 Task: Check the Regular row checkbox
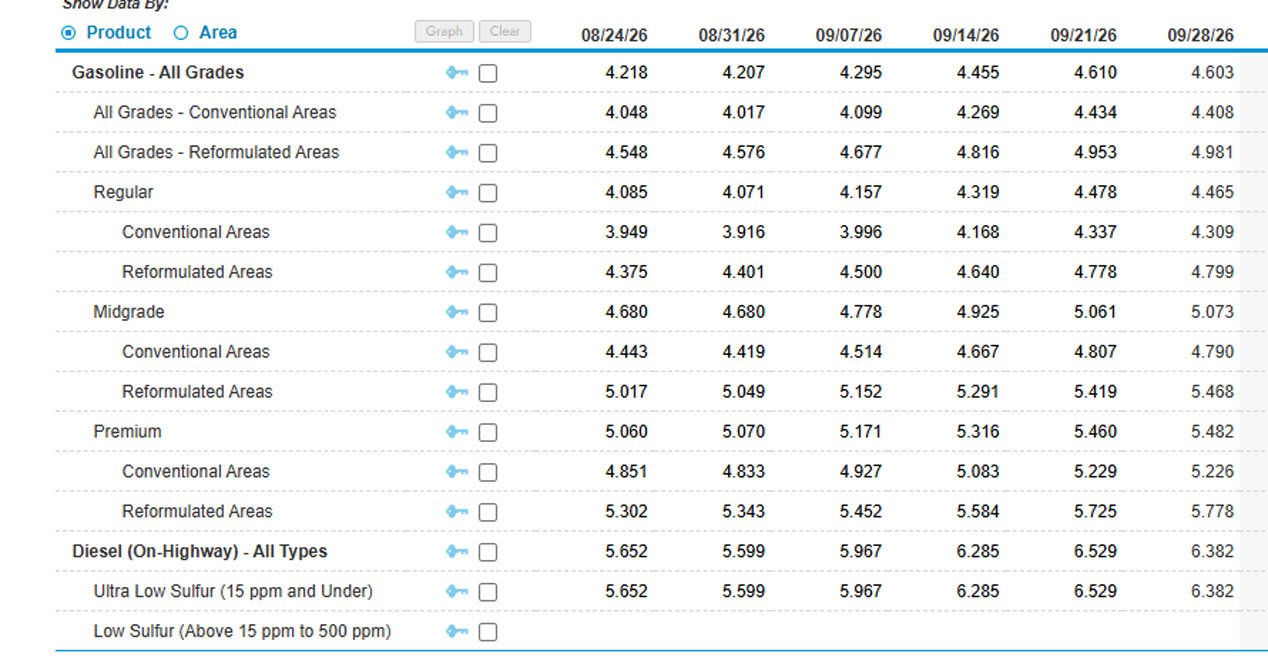[x=488, y=193]
